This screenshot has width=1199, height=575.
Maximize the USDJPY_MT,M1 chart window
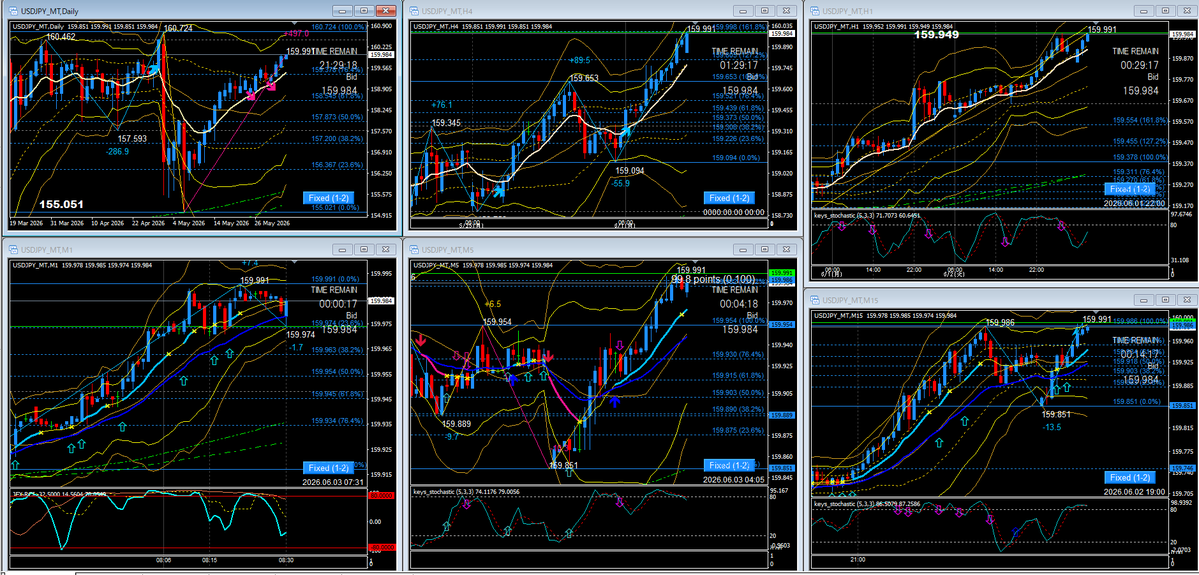pyautogui.click(x=364, y=249)
